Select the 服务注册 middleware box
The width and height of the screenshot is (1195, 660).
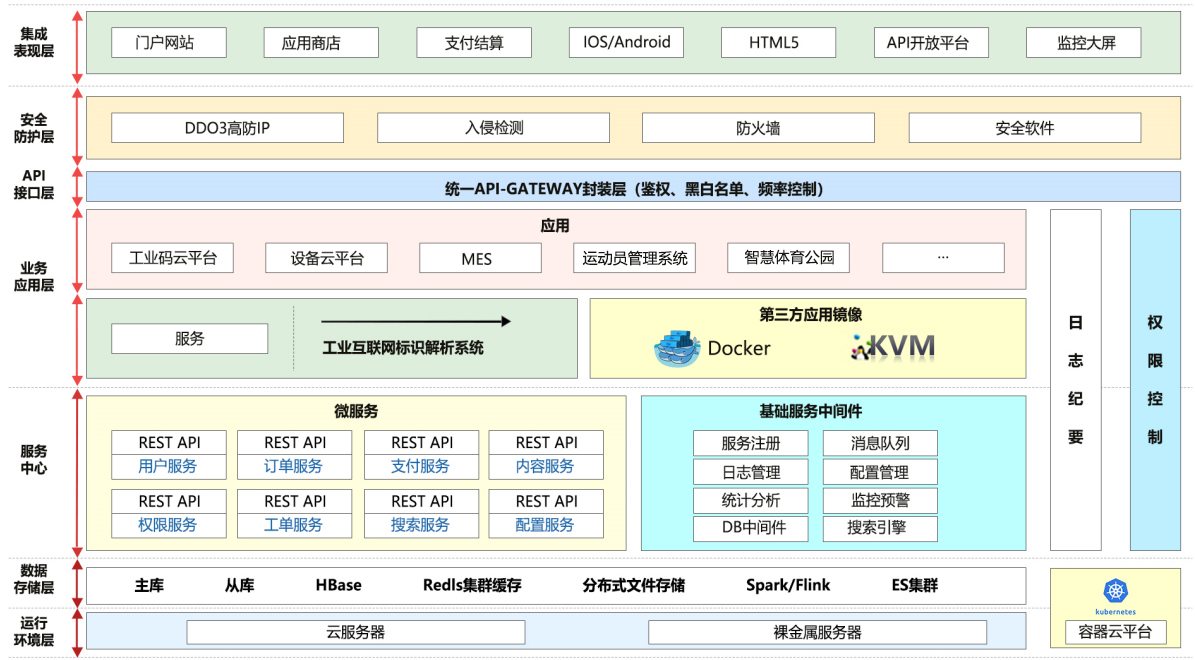pos(751,444)
